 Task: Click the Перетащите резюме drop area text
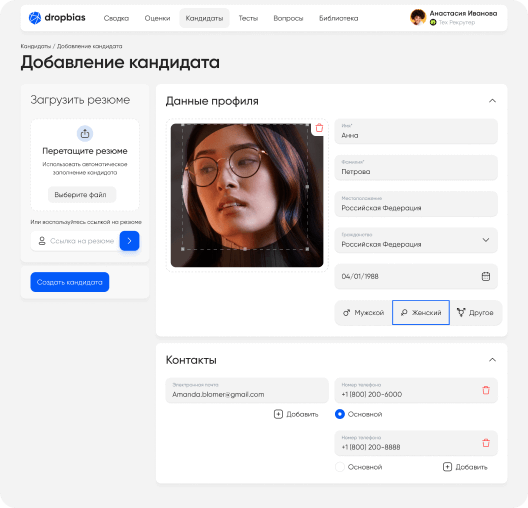(x=85, y=151)
